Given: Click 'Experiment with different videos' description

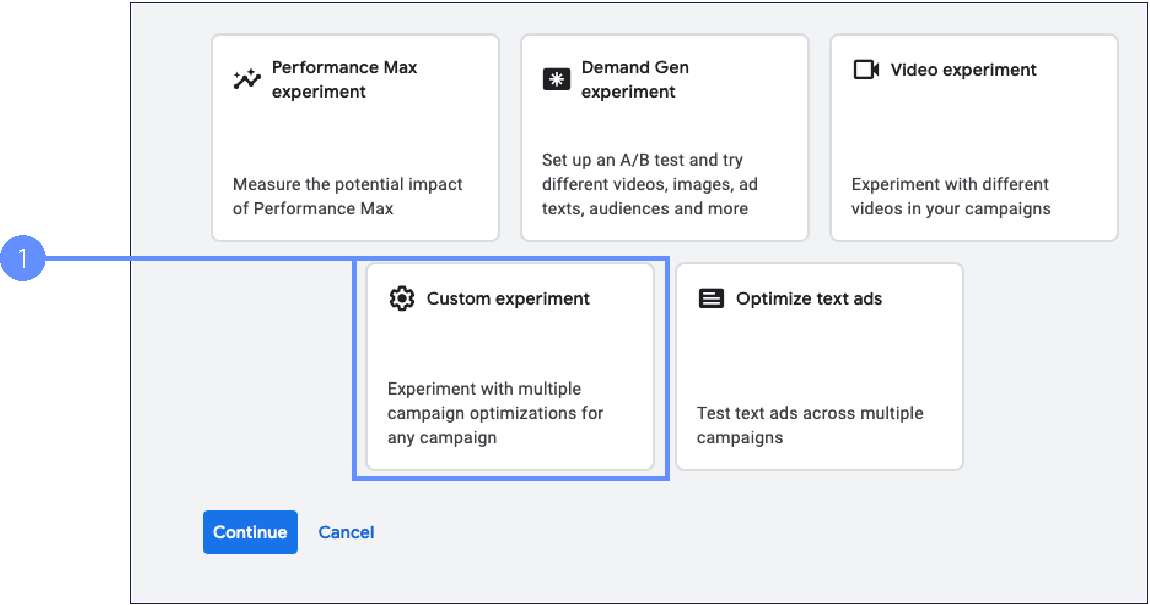Looking at the screenshot, I should pos(950,197).
